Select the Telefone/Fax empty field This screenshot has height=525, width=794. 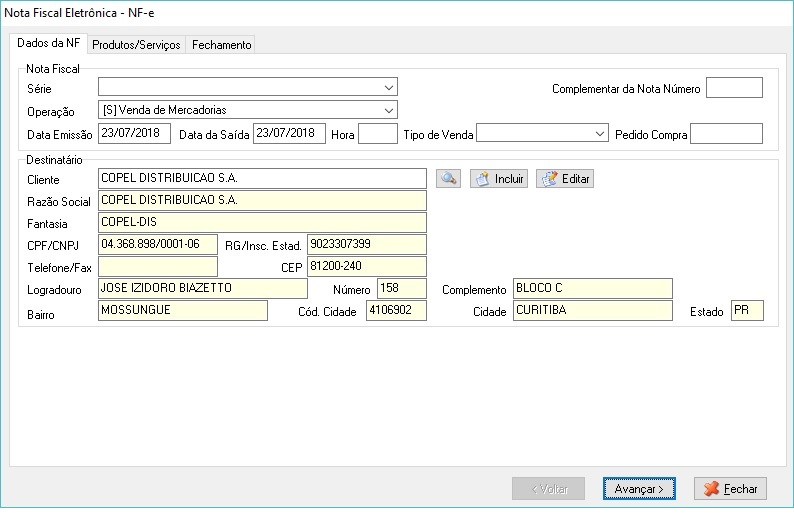pos(157,266)
